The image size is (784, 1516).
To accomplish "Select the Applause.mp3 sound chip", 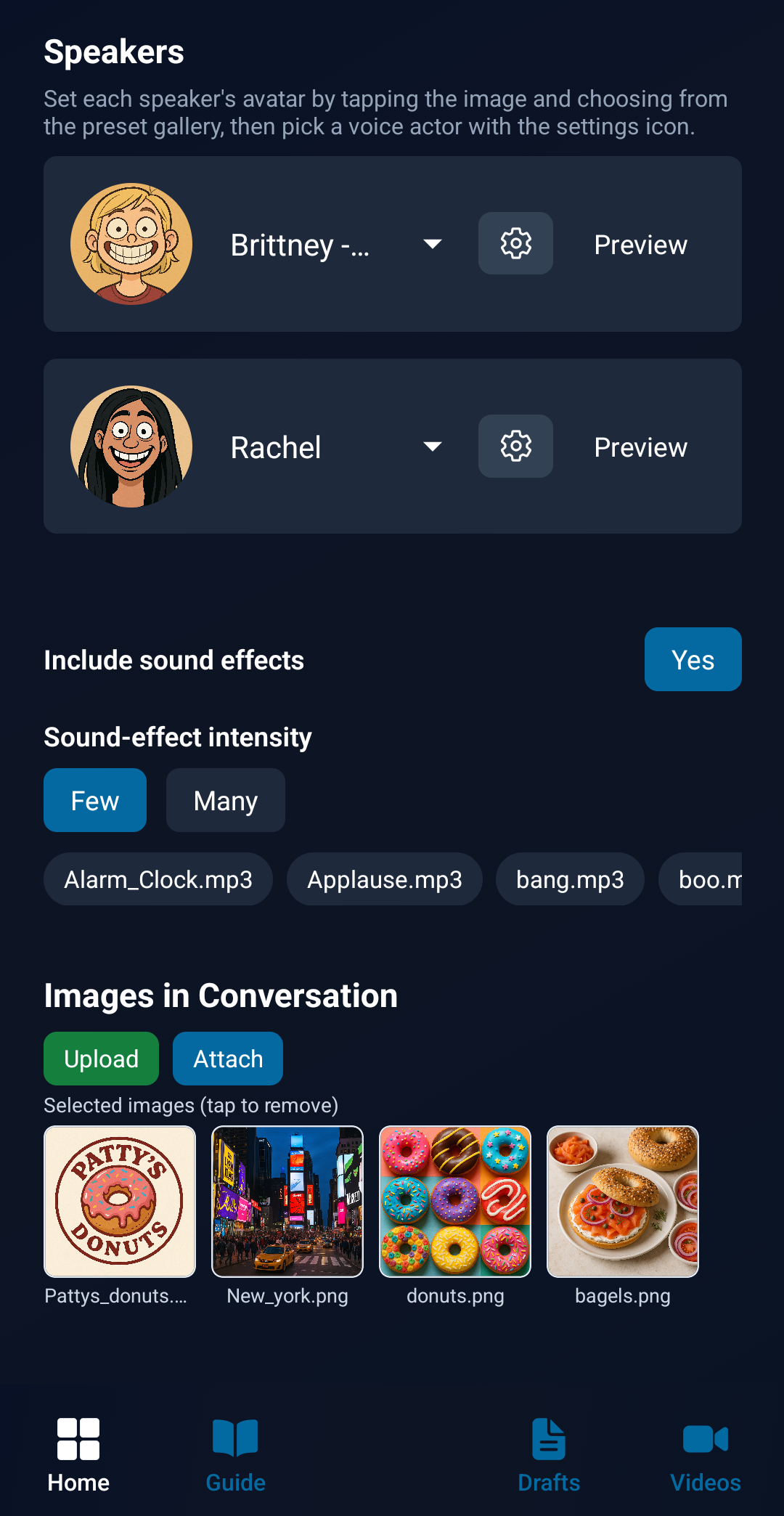I will click(x=385, y=879).
